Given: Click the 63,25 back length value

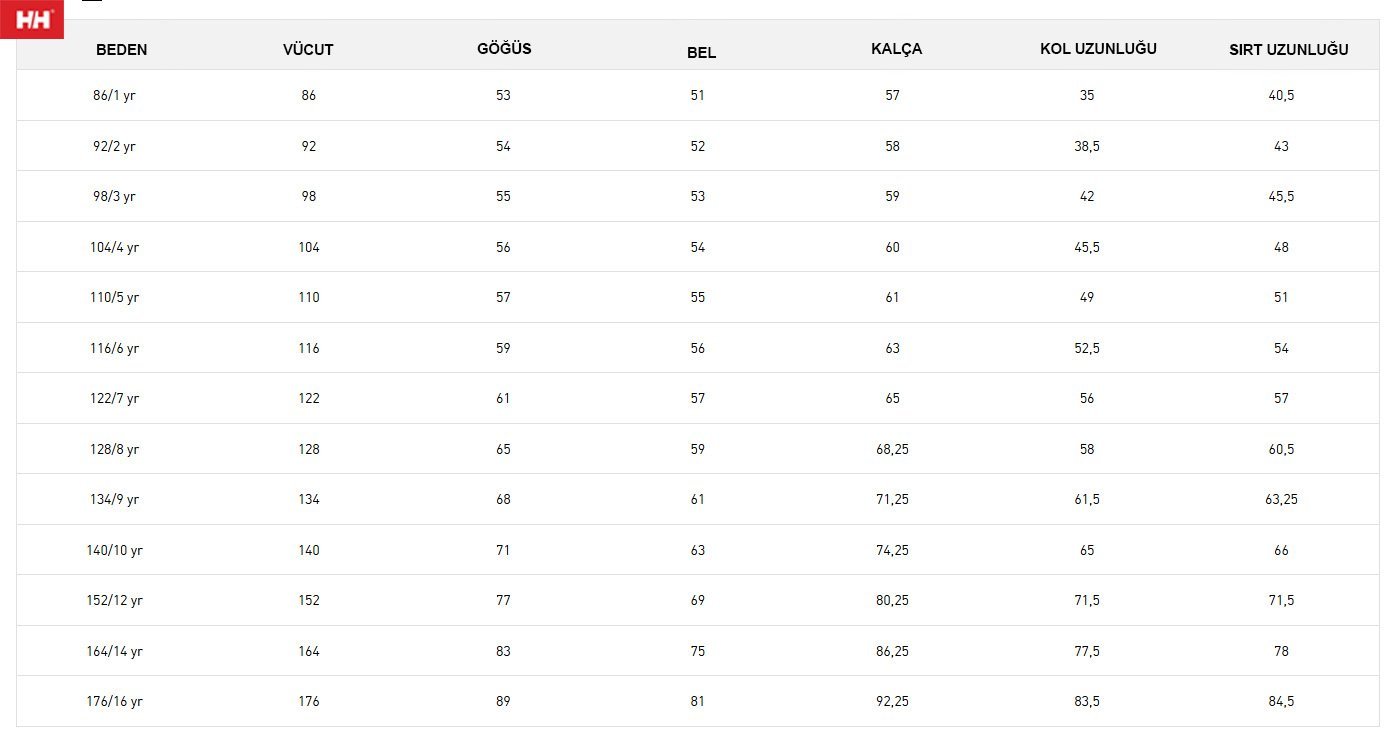Looking at the screenshot, I should coord(1281,499).
